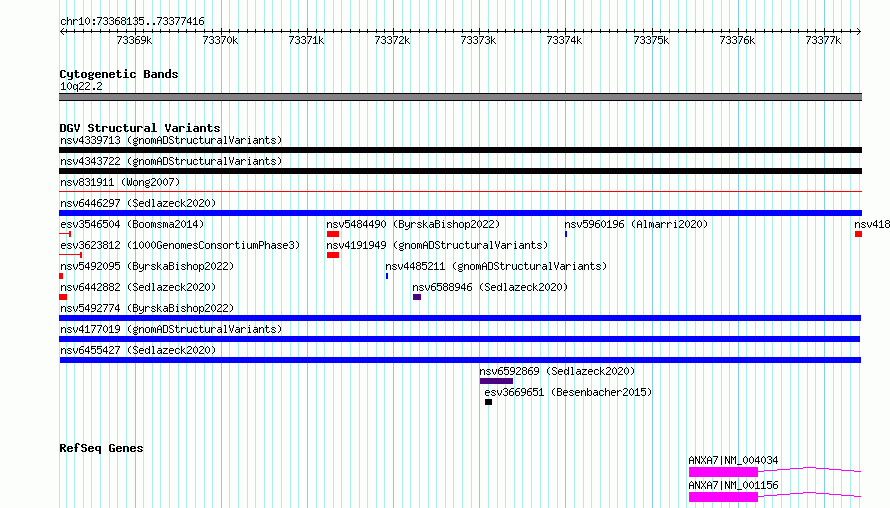Select the red block under nsv418
Image resolution: width=890 pixels, height=508 pixels.
pyautogui.click(x=859, y=234)
